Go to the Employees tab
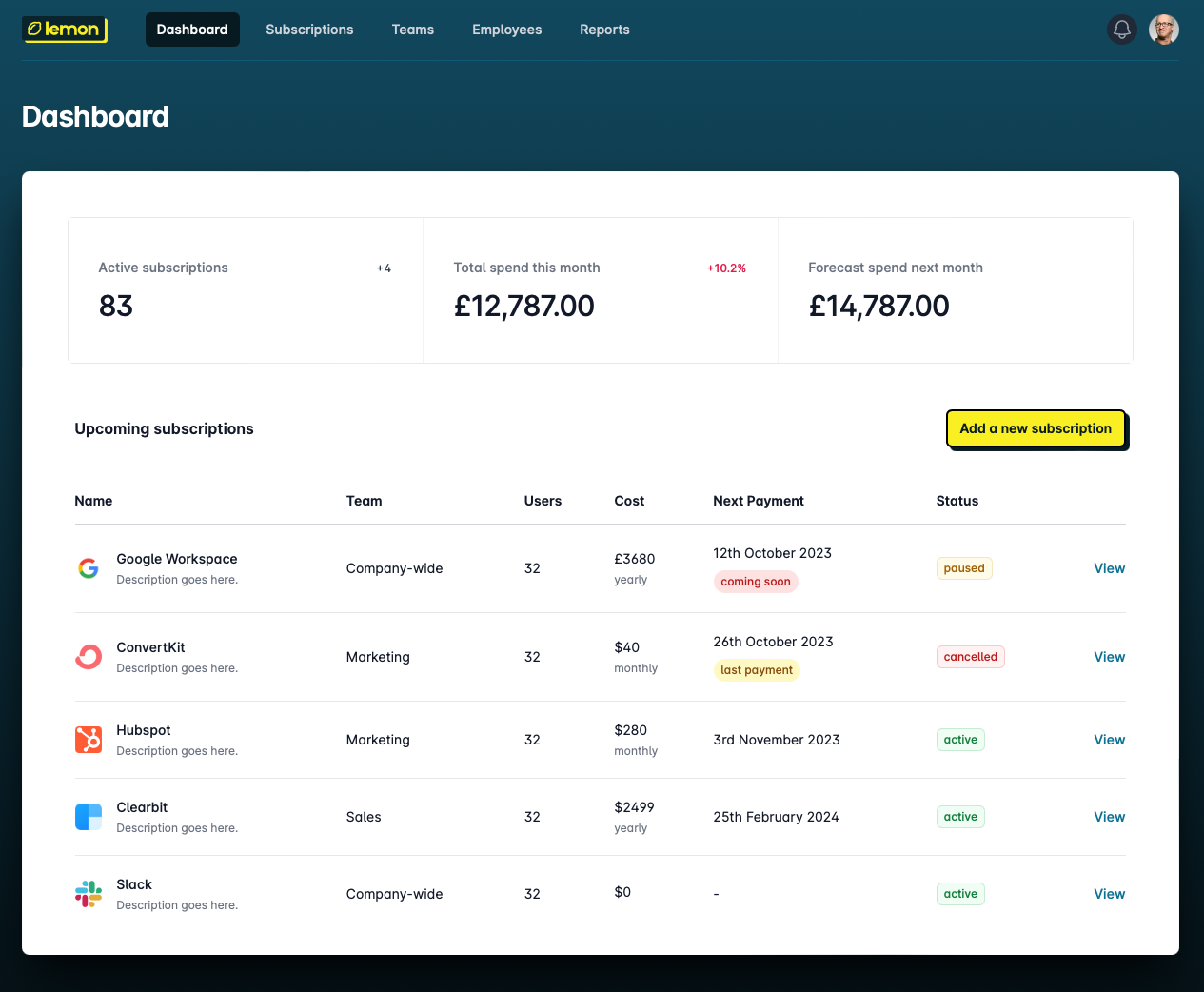The height and width of the screenshot is (992, 1204). pos(507,30)
